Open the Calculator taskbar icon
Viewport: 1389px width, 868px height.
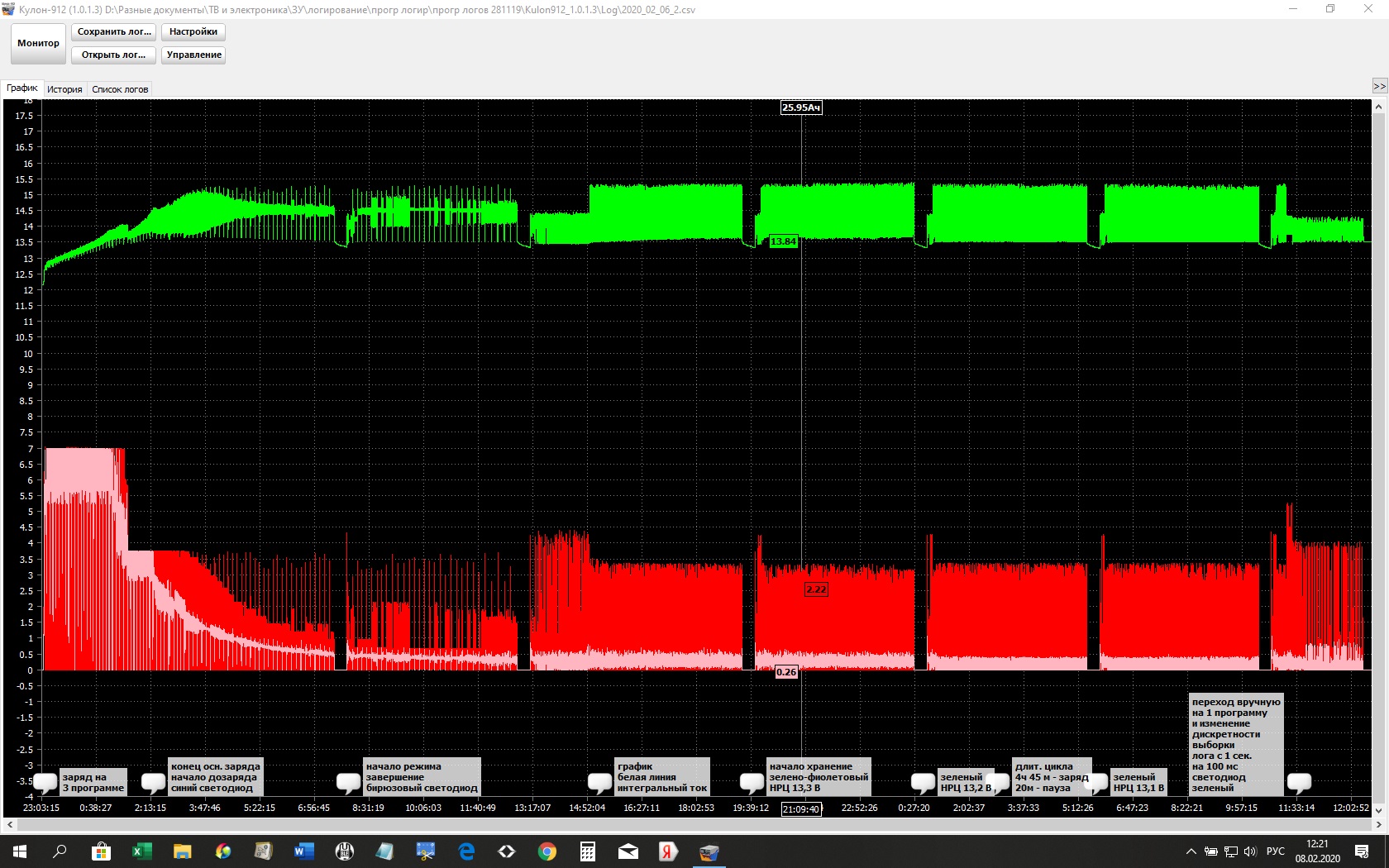pos(587,851)
